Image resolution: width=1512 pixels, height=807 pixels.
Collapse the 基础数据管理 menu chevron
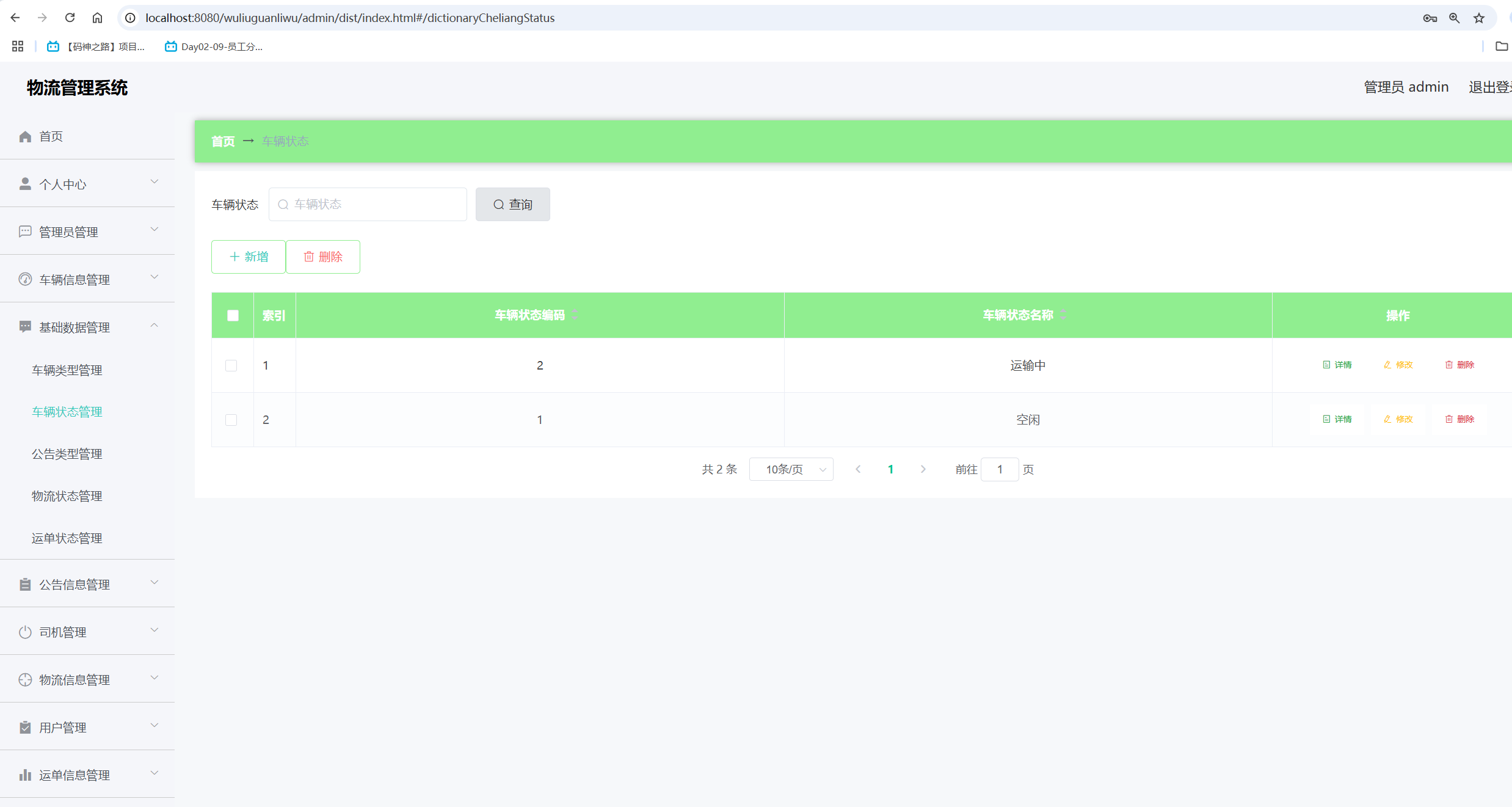point(154,325)
